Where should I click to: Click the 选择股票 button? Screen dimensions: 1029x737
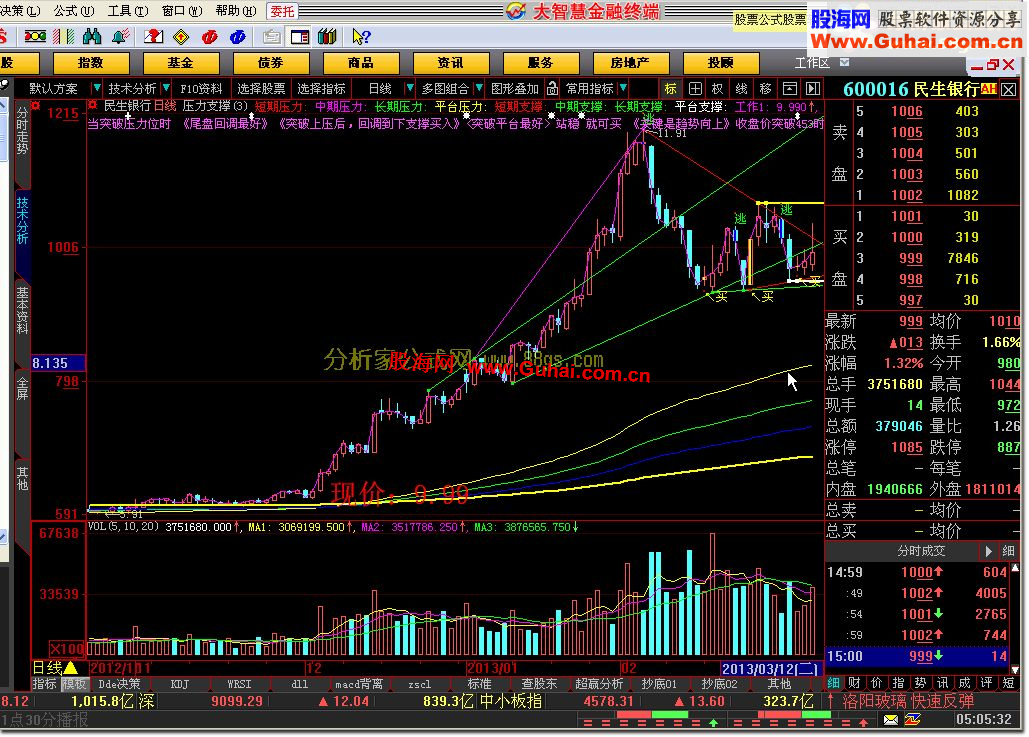[x=261, y=89]
